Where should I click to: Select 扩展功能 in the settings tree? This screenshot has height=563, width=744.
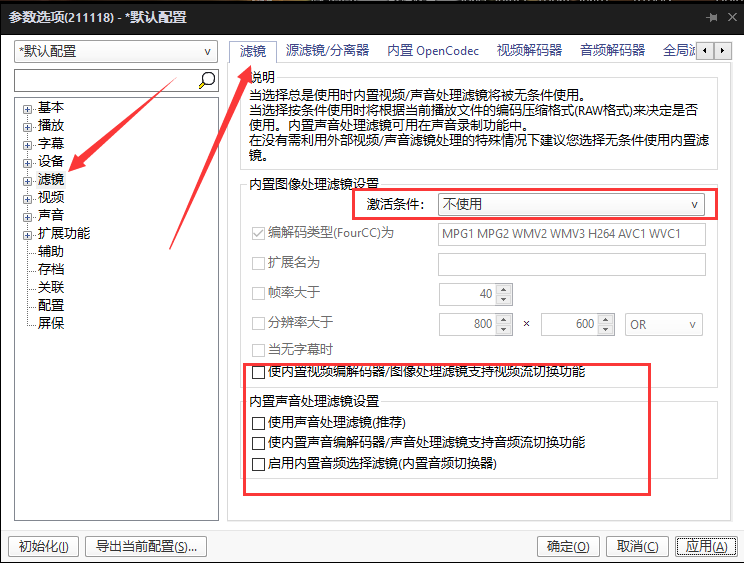pos(64,233)
